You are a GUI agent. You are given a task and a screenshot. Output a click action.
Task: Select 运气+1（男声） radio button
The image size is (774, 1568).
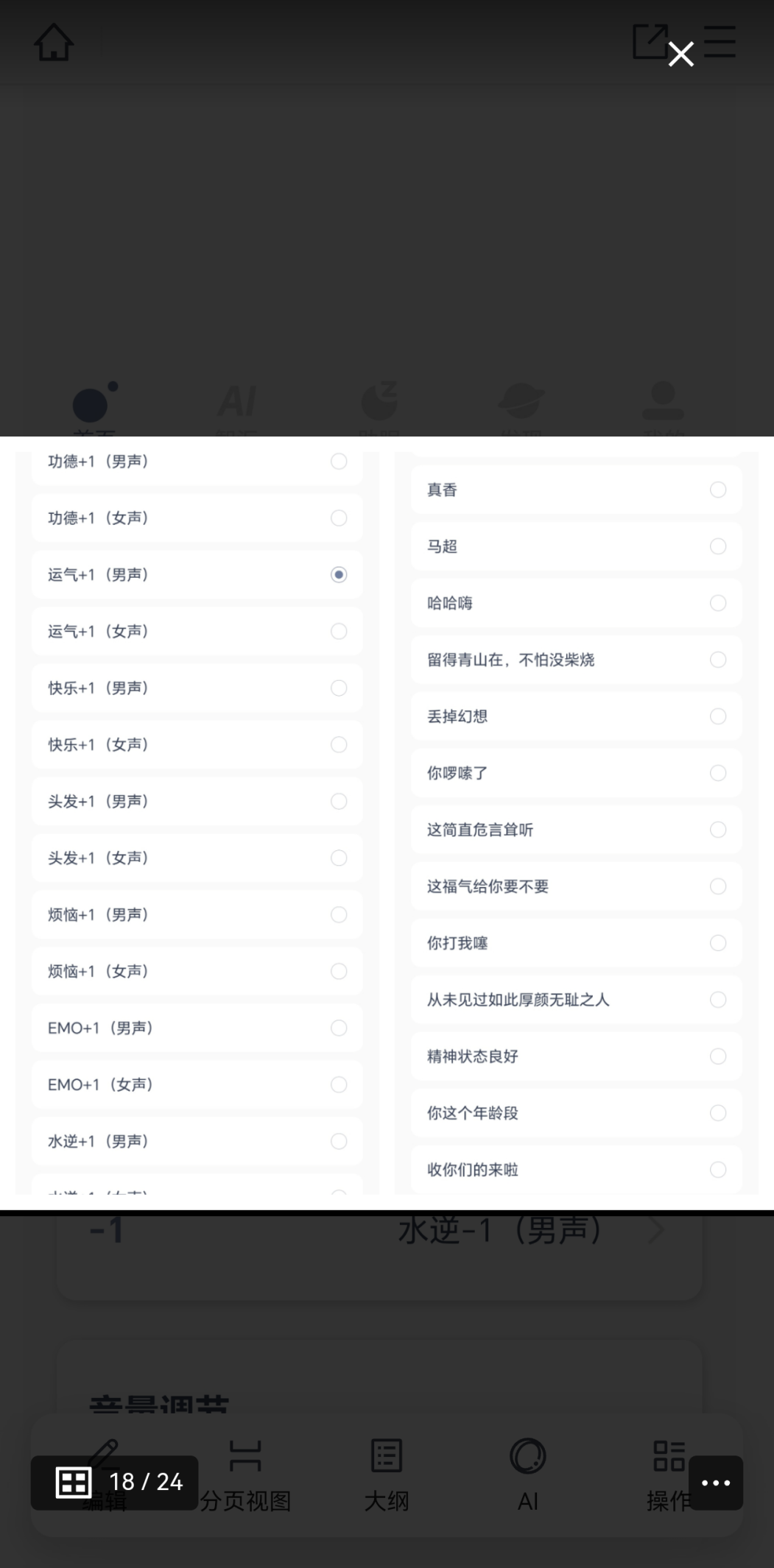pyautogui.click(x=339, y=575)
